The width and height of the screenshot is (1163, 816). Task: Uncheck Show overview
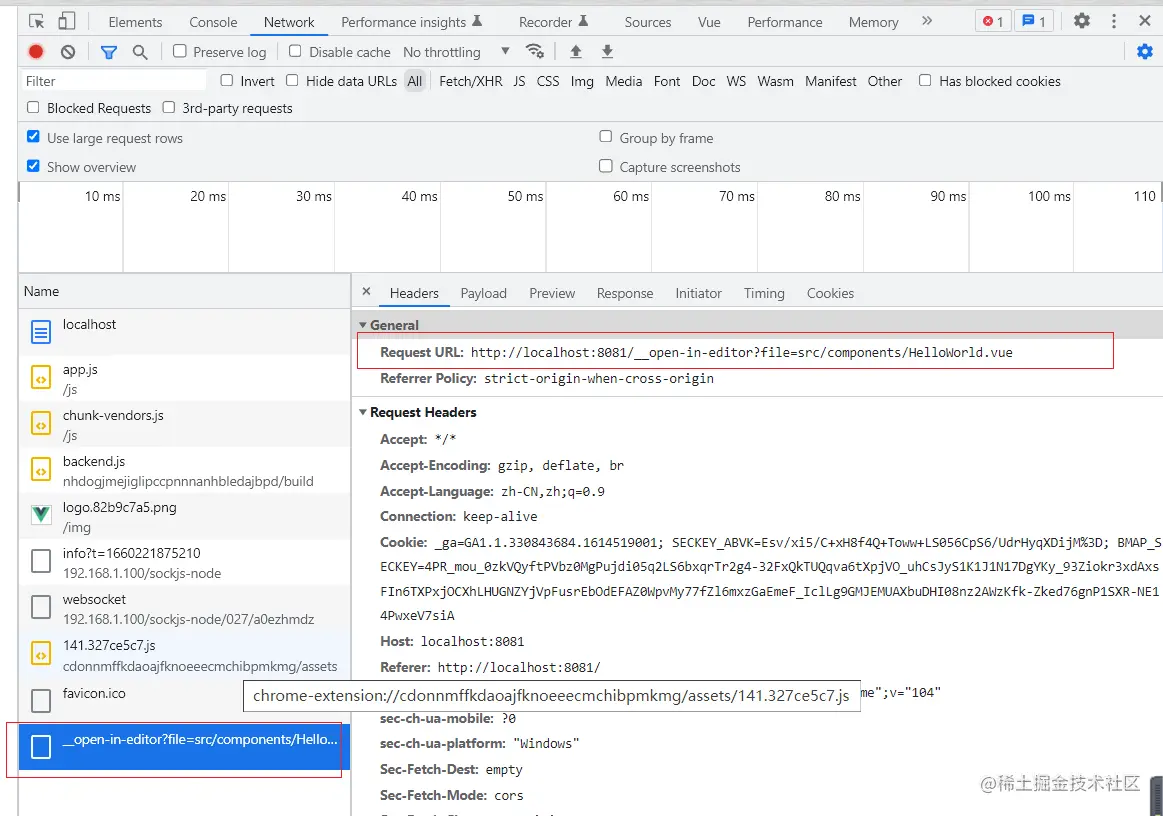click(x=33, y=165)
